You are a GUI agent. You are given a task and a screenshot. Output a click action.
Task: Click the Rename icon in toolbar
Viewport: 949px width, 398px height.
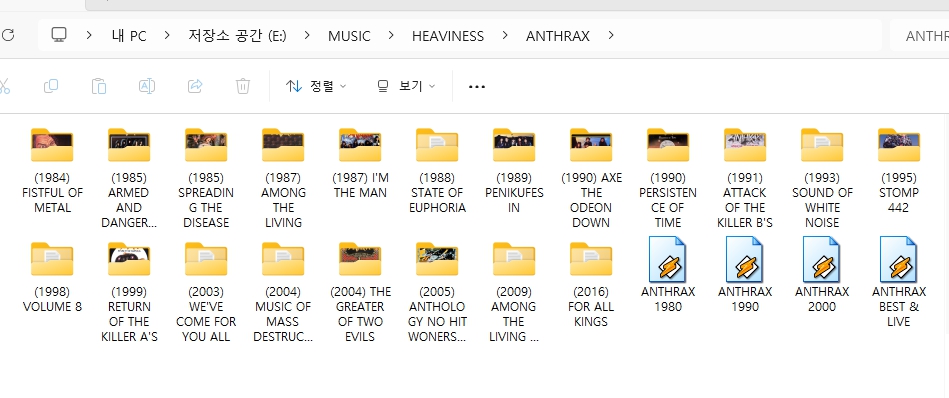point(146,86)
